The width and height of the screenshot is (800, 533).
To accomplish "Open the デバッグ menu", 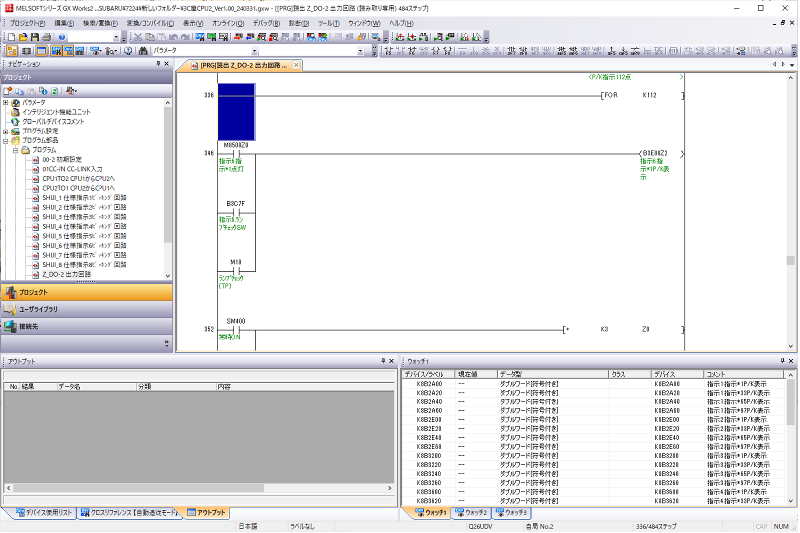I will click(265, 22).
